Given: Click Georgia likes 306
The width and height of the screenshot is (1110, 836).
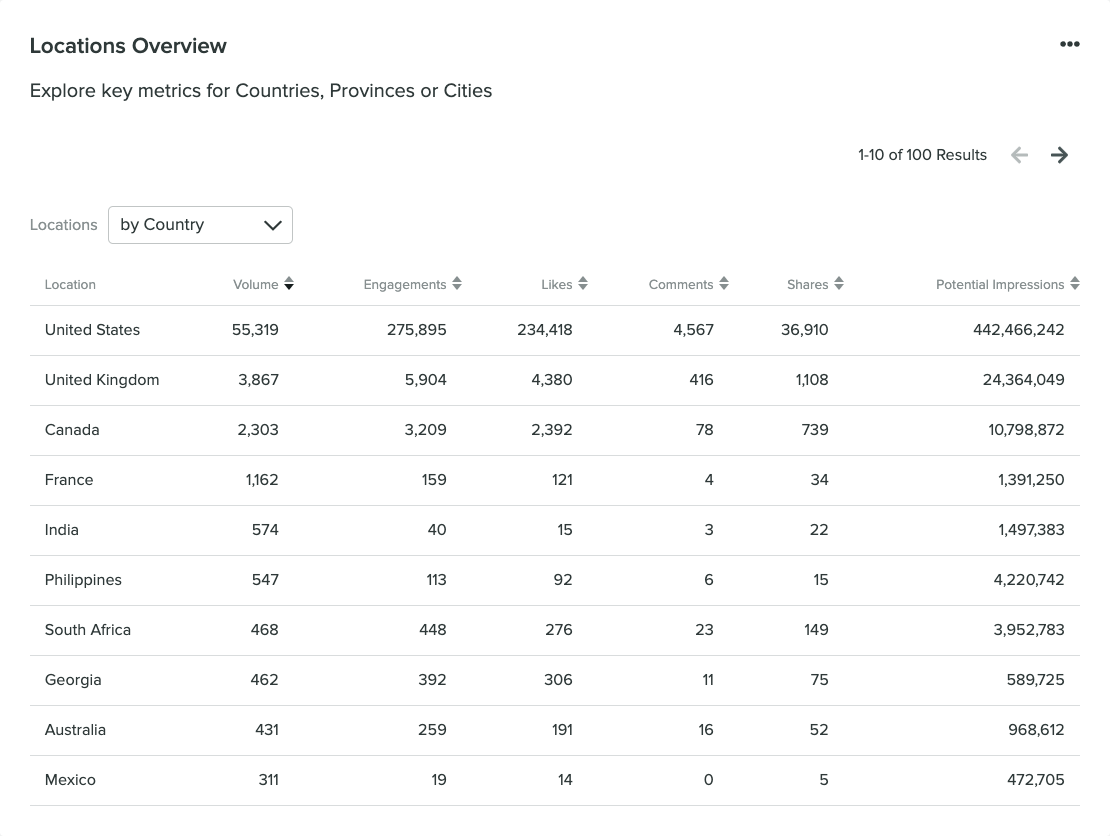Looking at the screenshot, I should (x=558, y=680).
